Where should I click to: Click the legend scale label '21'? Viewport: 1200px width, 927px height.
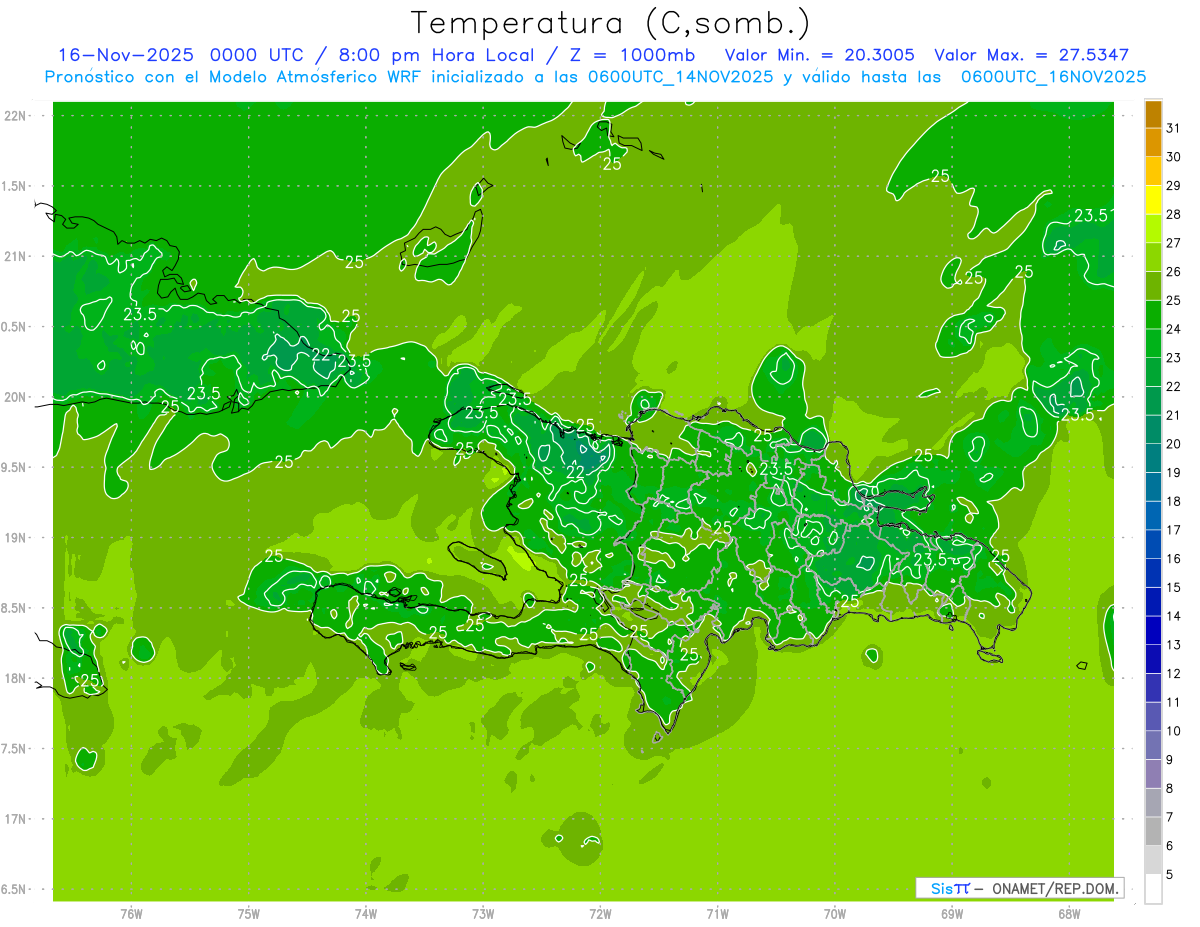(x=1173, y=415)
